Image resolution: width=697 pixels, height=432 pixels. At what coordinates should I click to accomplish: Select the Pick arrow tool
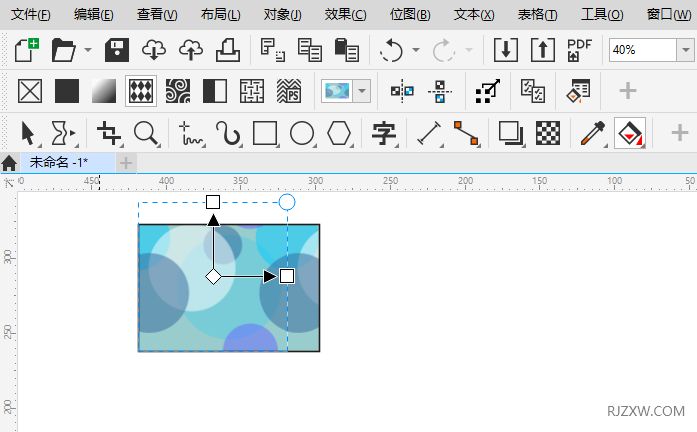(x=28, y=133)
